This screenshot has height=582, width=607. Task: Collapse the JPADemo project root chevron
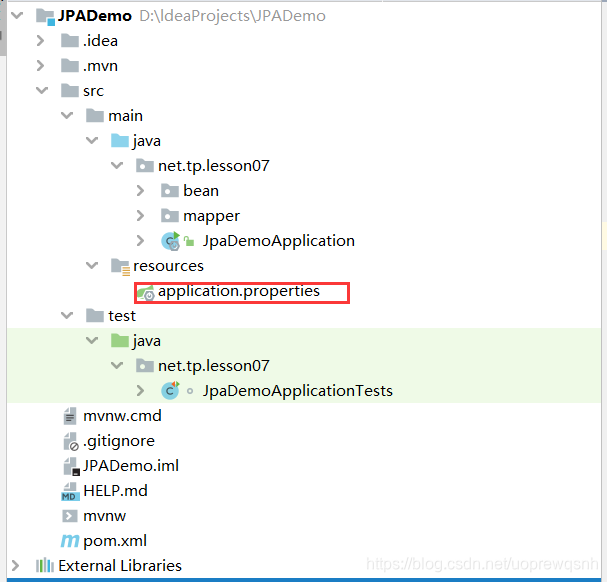(x=17, y=15)
